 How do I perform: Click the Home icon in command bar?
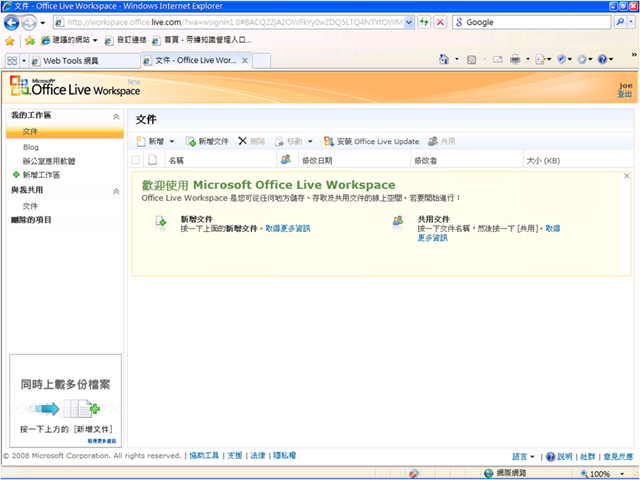point(444,60)
